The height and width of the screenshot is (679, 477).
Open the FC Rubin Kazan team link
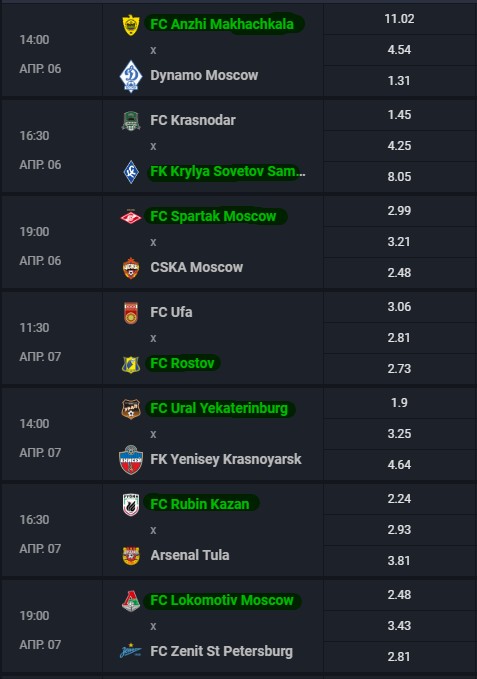tap(200, 504)
